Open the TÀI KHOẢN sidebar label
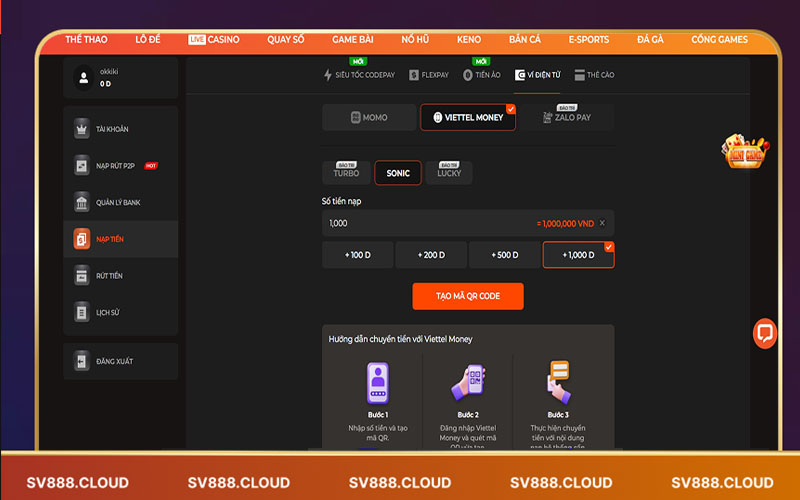The height and width of the screenshot is (500, 800). point(112,129)
